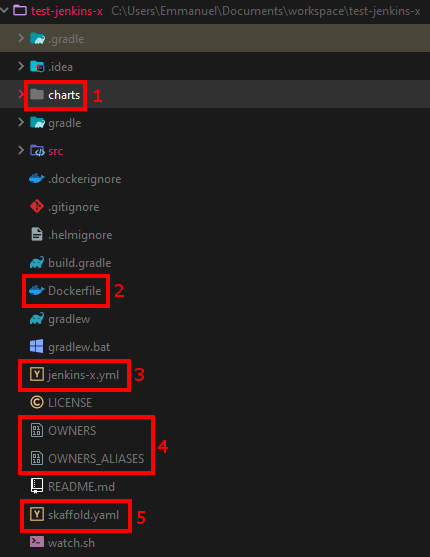430x557 pixels.
Task: Collapse the test-jenkins-x project root
Action: click(x=4, y=10)
